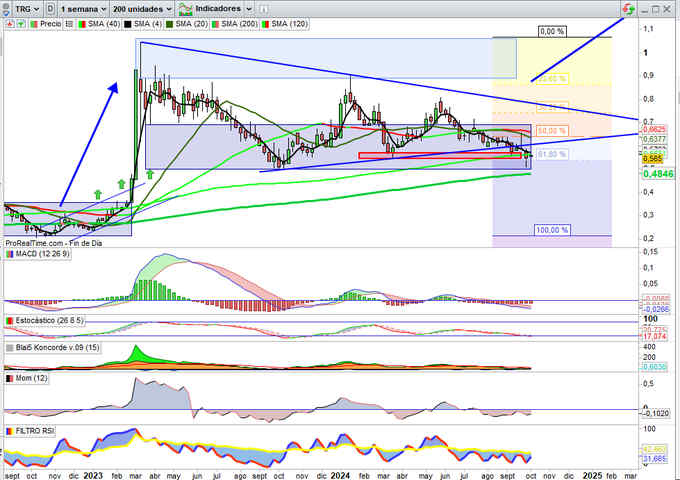The width and height of the screenshot is (680, 480).
Task: Open the Indicadores menu label
Action: [x=218, y=9]
